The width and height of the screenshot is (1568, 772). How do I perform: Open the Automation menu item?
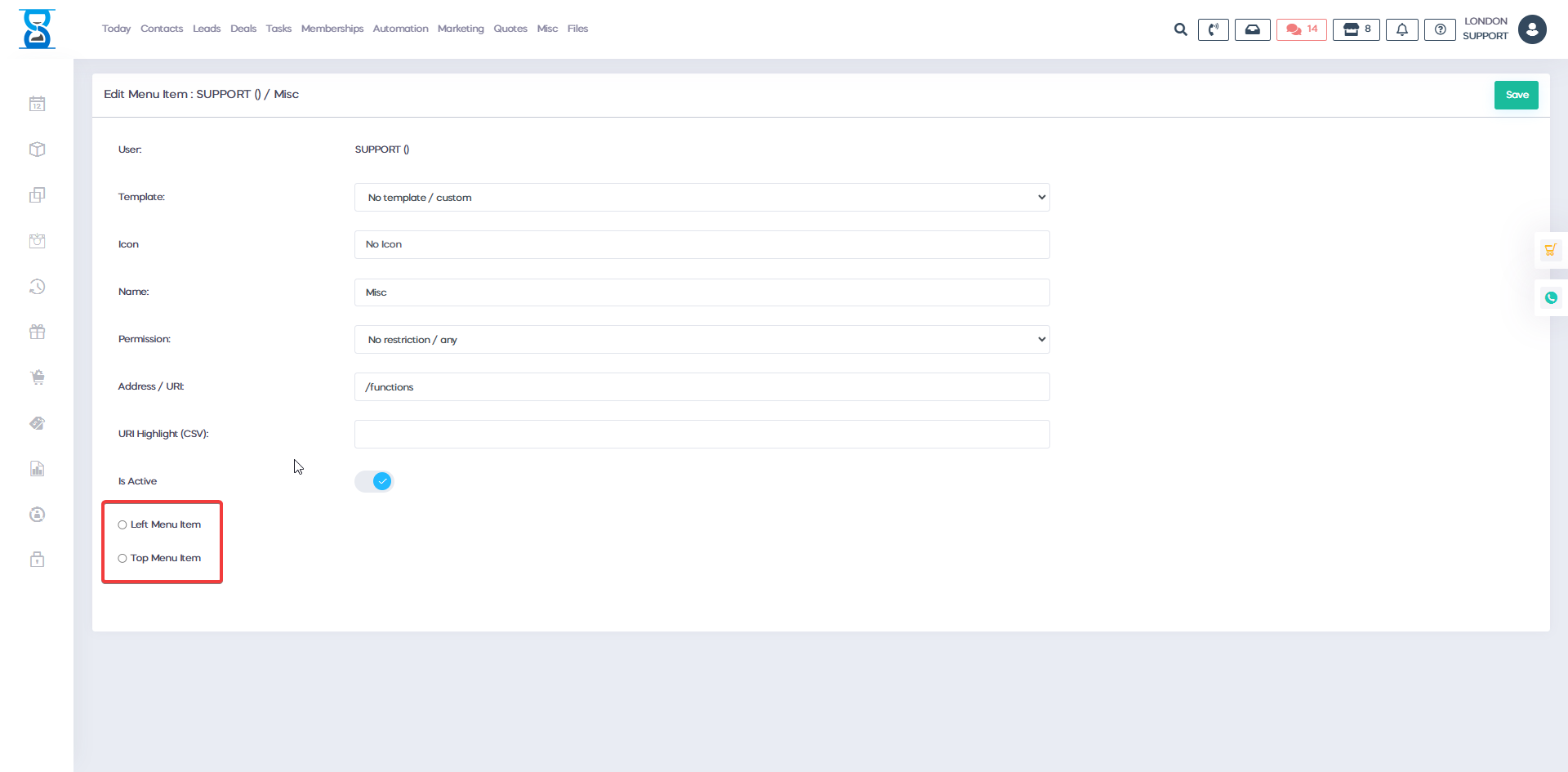pos(400,29)
